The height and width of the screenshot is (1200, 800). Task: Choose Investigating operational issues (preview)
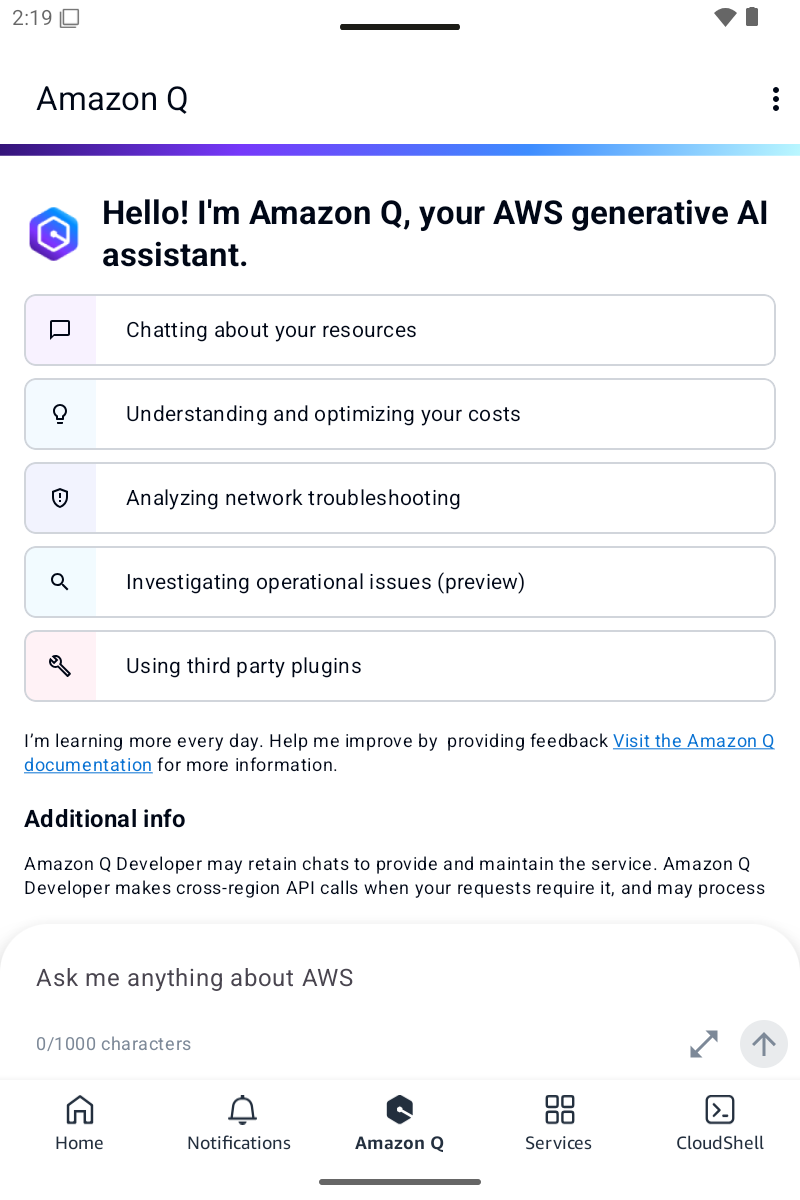click(400, 582)
